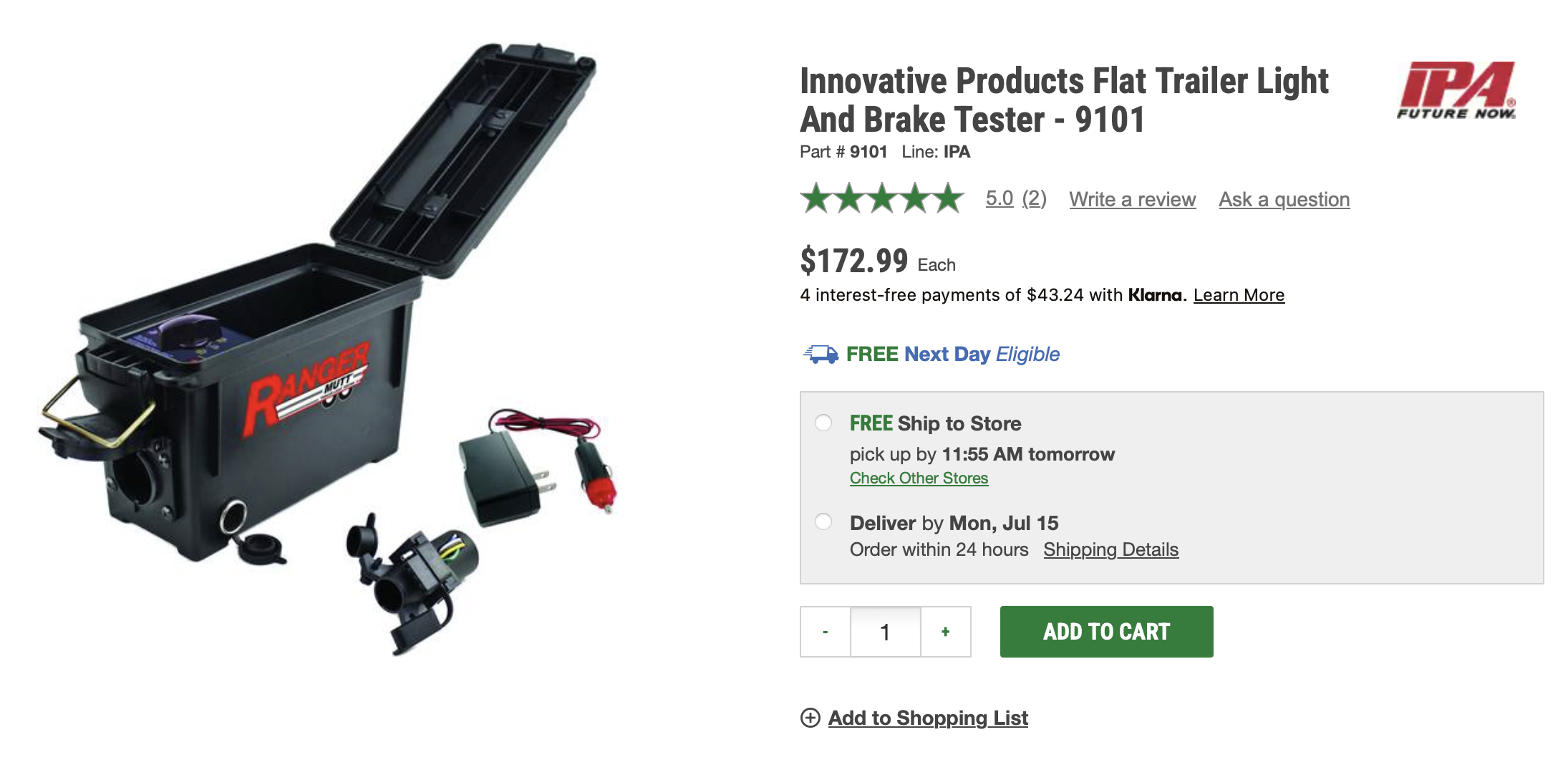Viewport: 1568px width, 765px height.
Task: Select the FREE Ship to Store option
Action: (823, 423)
